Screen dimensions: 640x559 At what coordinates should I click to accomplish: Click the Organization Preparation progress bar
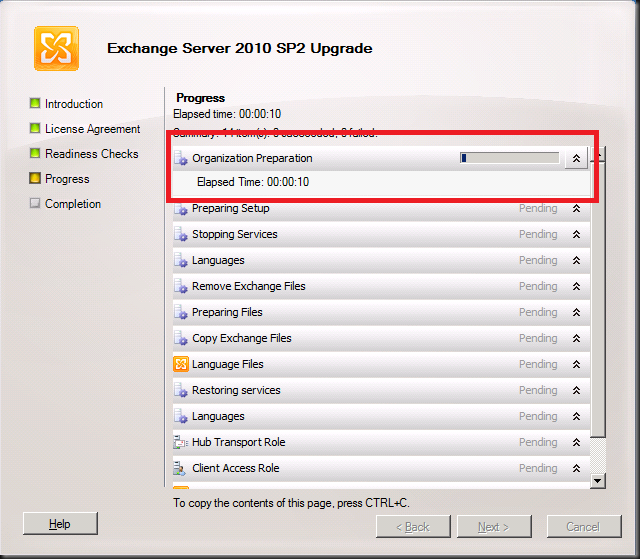point(509,158)
